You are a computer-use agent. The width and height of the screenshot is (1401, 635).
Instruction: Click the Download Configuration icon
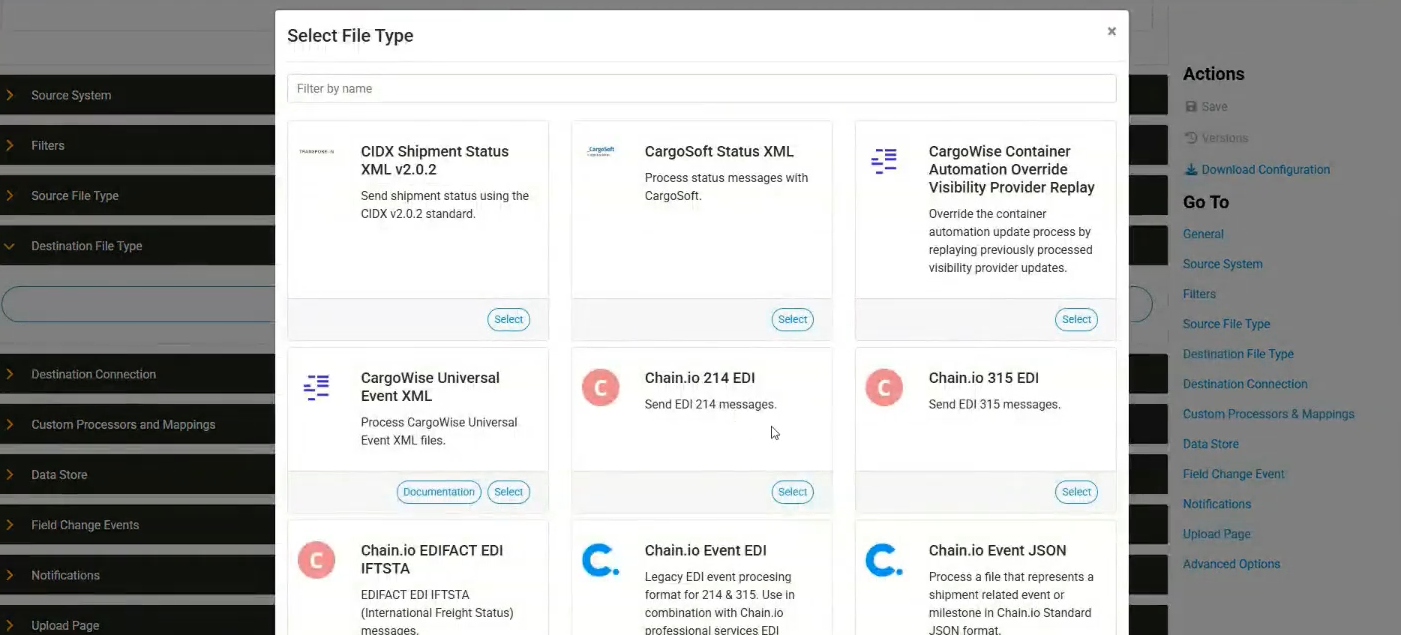tap(1190, 170)
